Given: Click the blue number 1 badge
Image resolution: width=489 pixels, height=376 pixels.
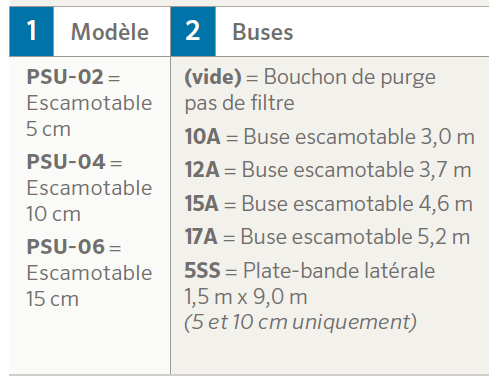Looking at the screenshot, I should point(31,31).
